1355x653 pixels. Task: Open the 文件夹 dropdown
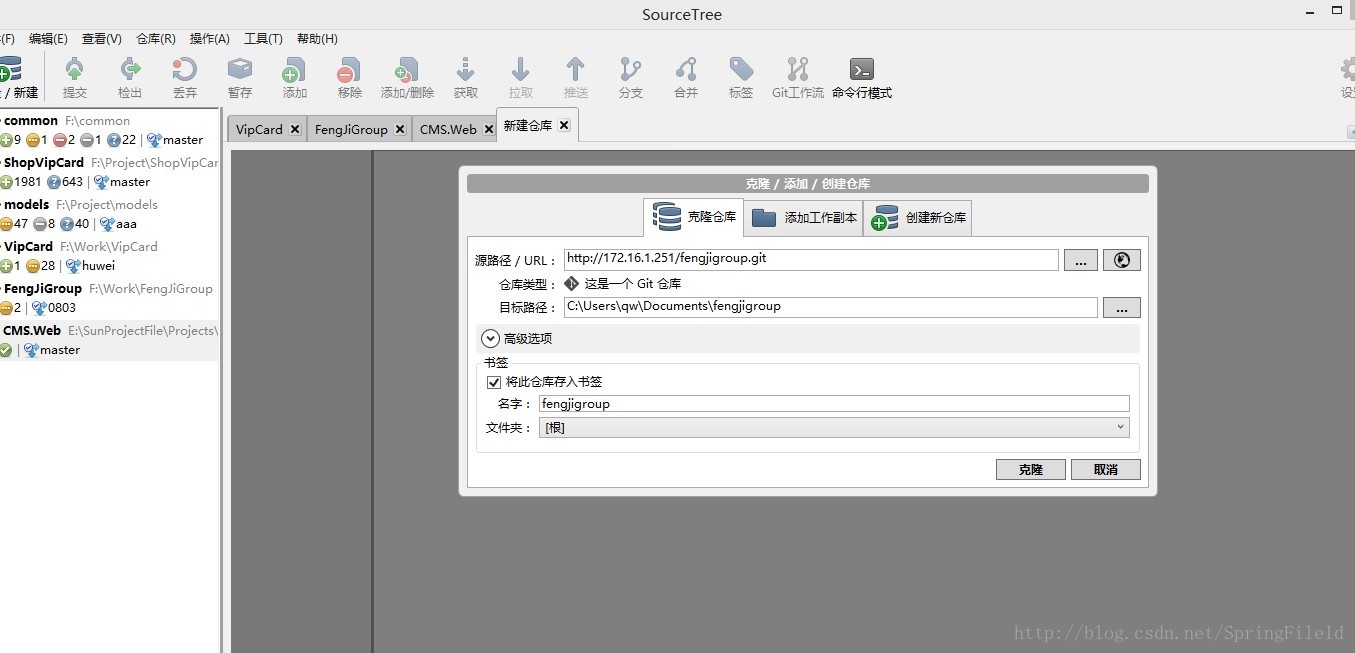(x=834, y=427)
